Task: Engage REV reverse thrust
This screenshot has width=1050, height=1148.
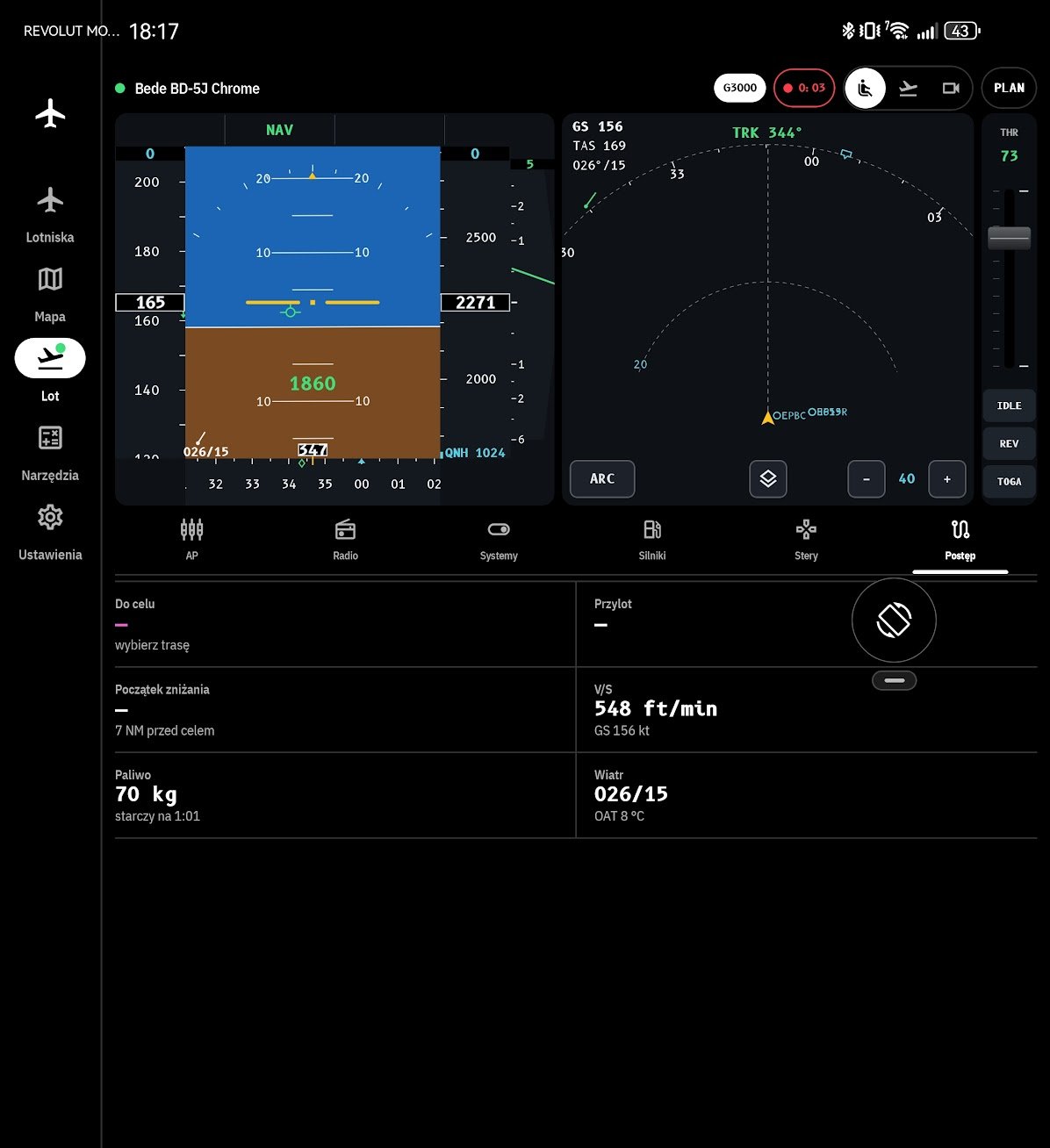Action: 1010,443
